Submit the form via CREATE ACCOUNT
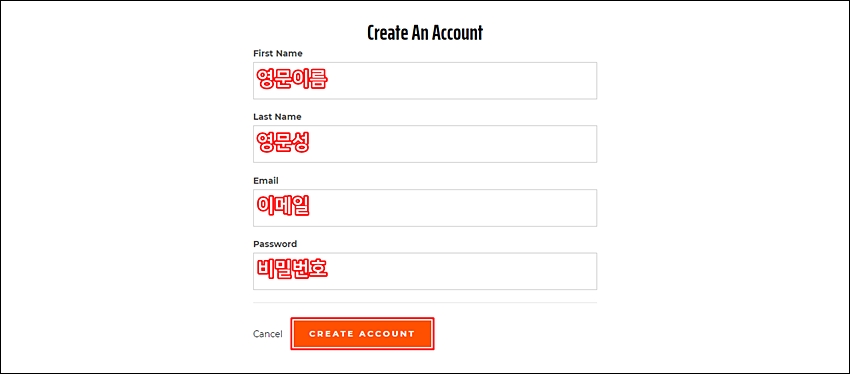The image size is (850, 374). (x=362, y=334)
